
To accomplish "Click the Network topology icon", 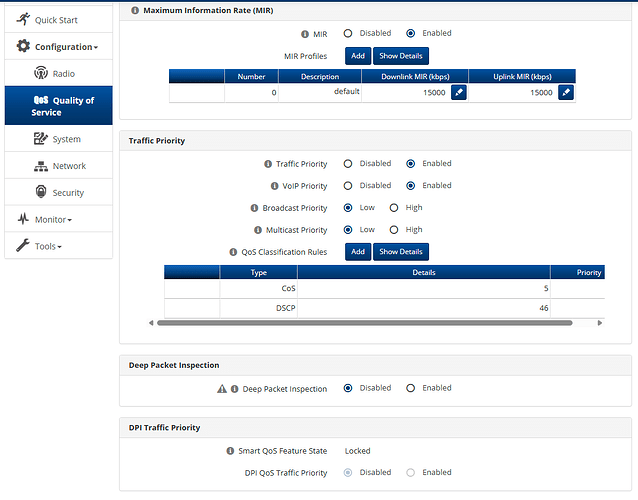I will tap(41, 166).
